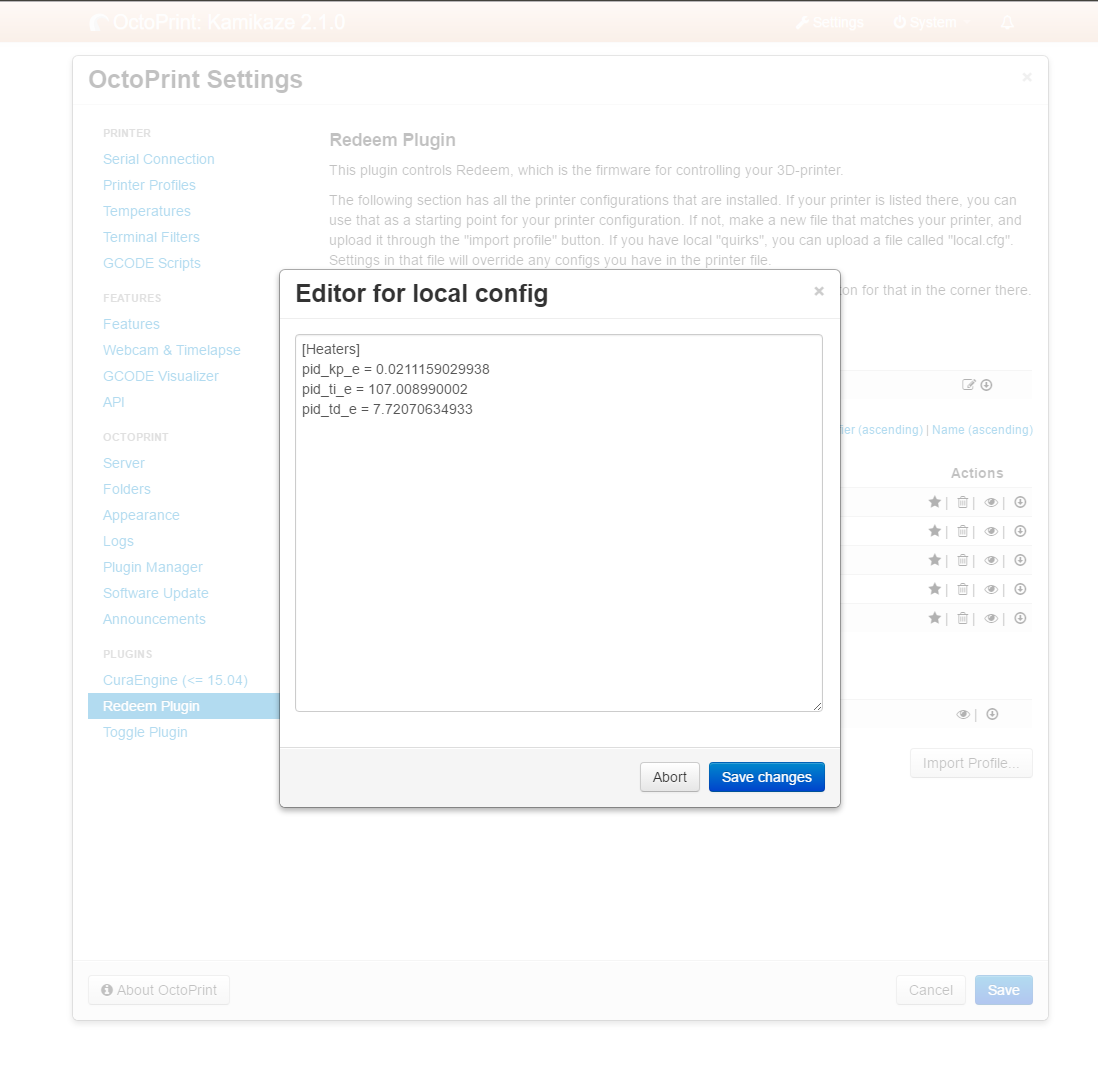The height and width of the screenshot is (1068, 1098).
Task: Sort profiles by Name (ascending)
Action: [982, 430]
